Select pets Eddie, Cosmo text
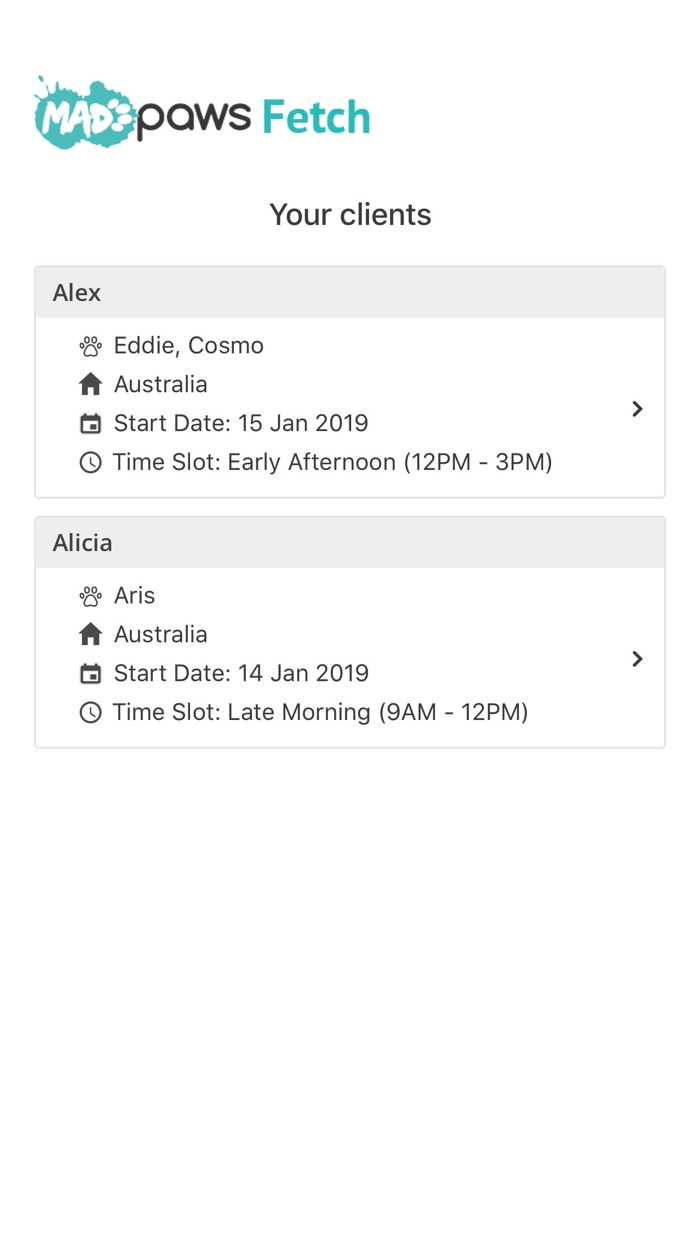This screenshot has width=700, height=1244. pos(189,346)
